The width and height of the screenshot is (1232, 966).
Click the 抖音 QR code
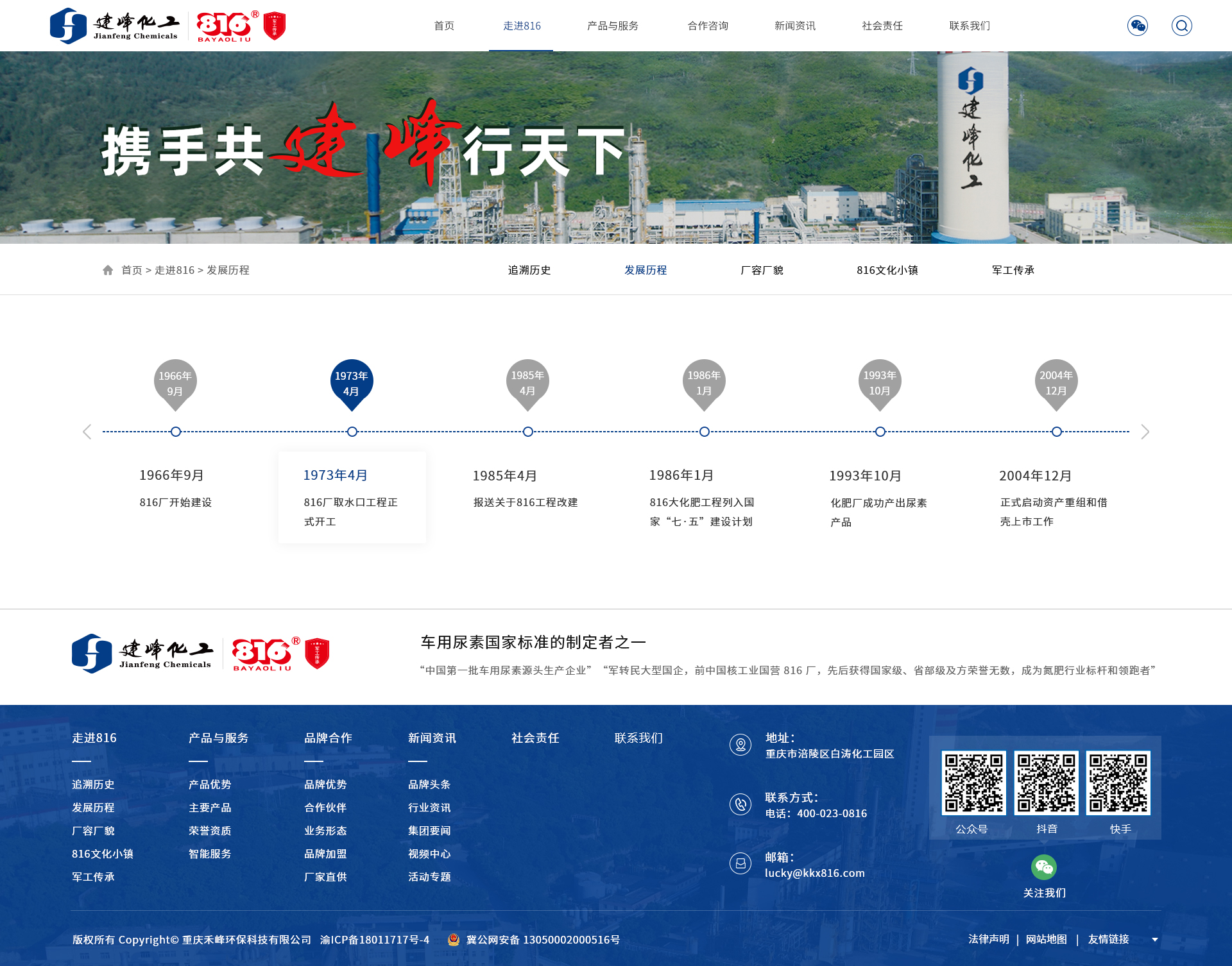(x=1046, y=783)
